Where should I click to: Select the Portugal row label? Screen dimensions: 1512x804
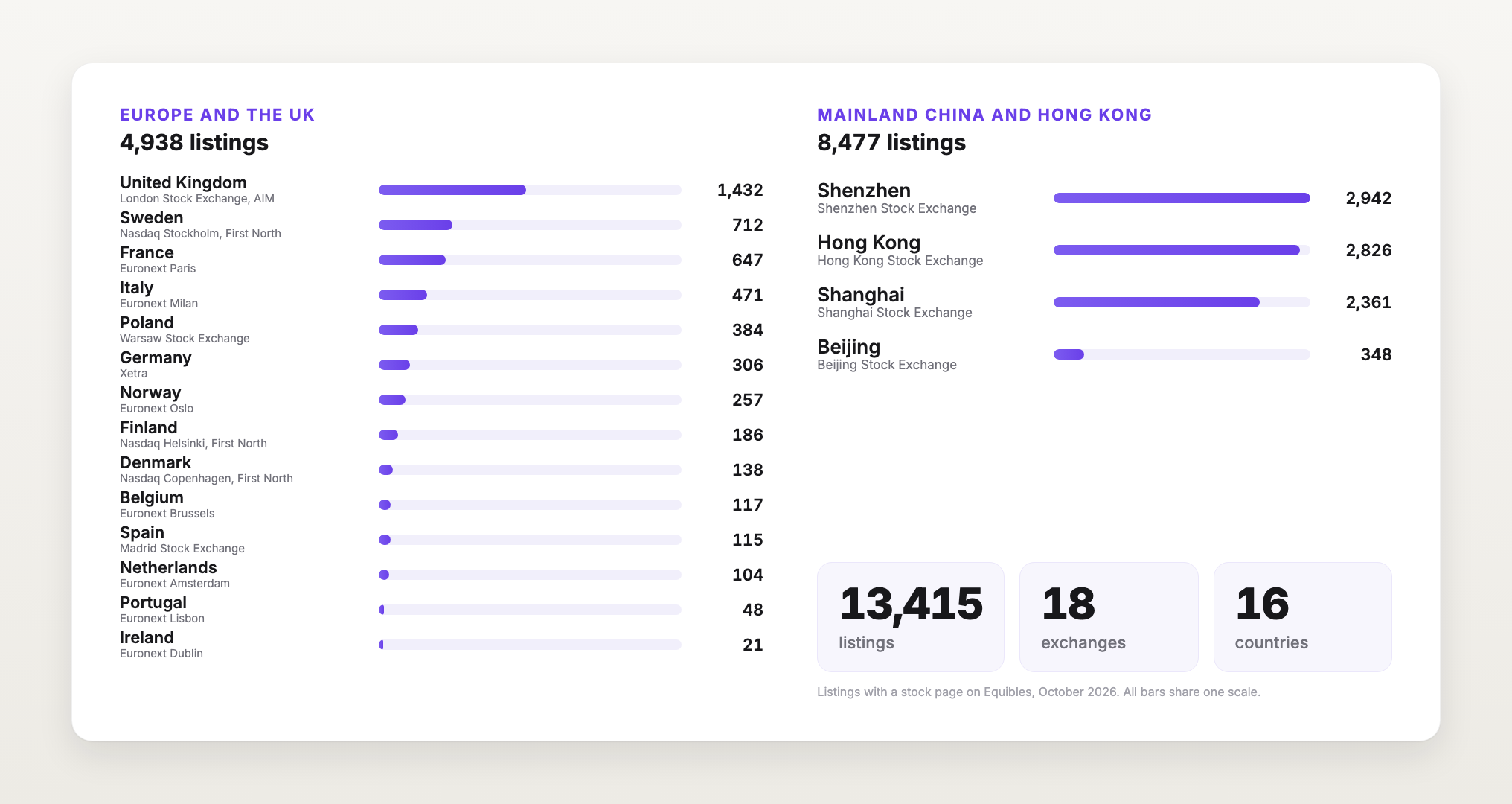153,602
